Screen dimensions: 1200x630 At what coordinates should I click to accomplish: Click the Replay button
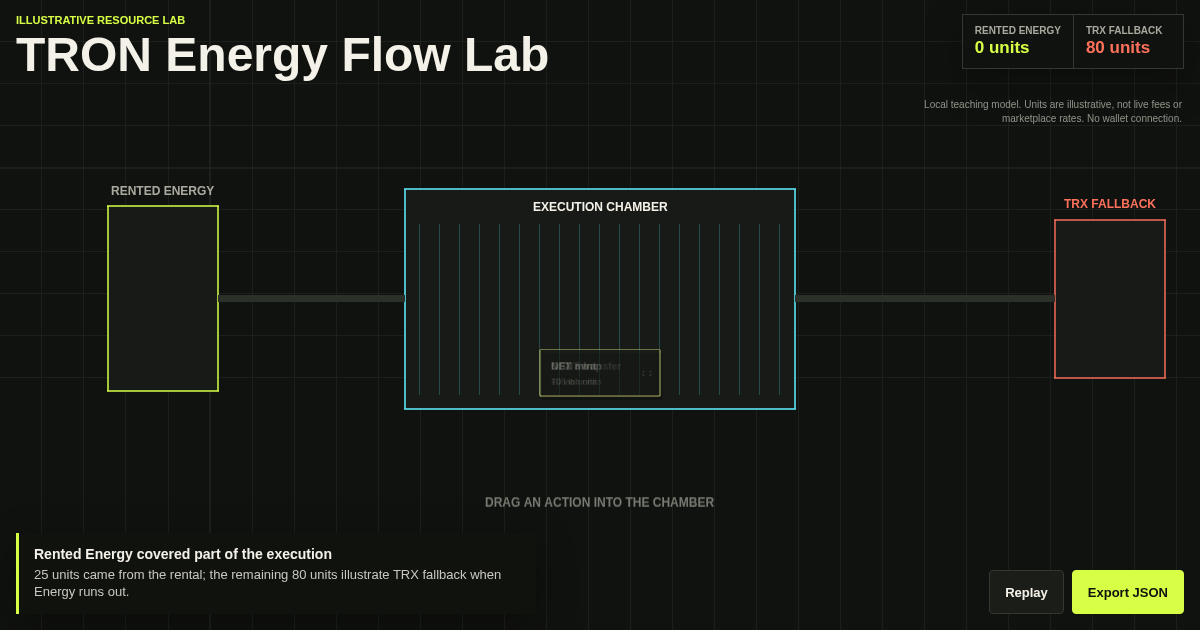click(1026, 592)
